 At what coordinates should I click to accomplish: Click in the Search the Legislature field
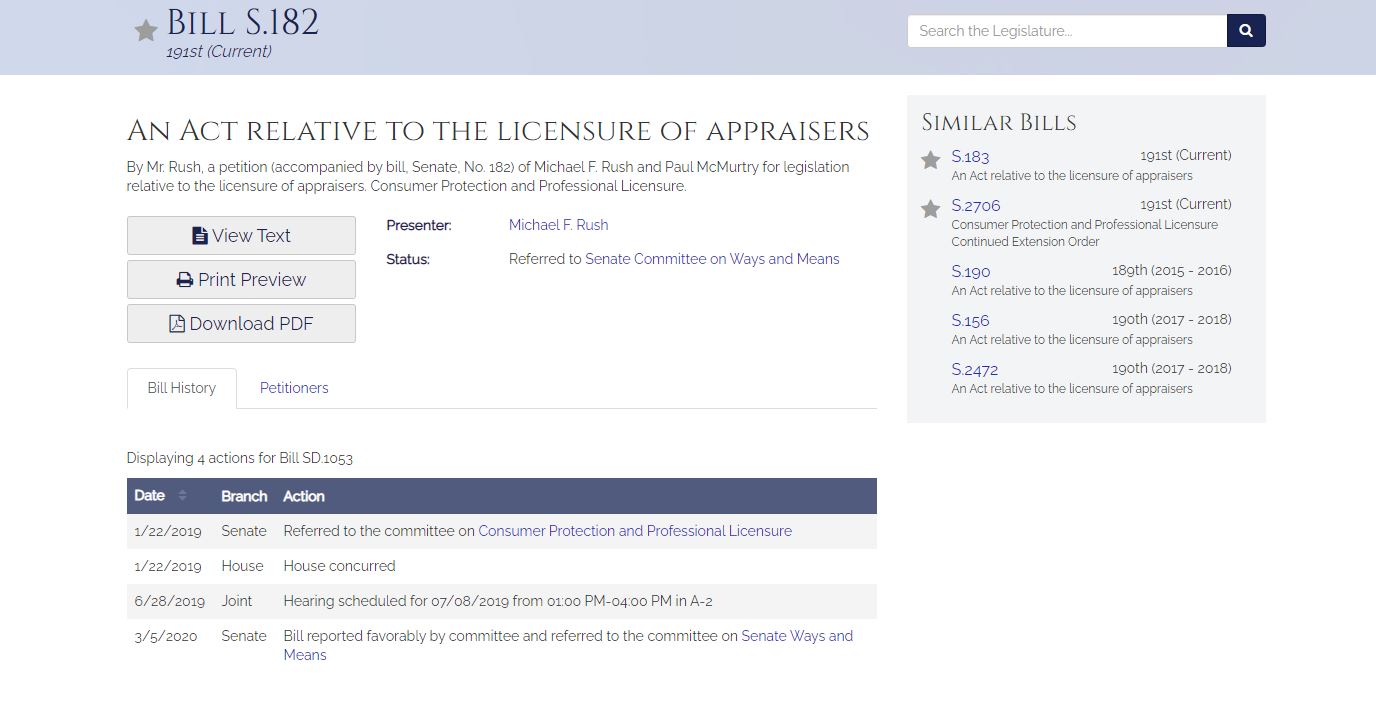pos(1066,31)
